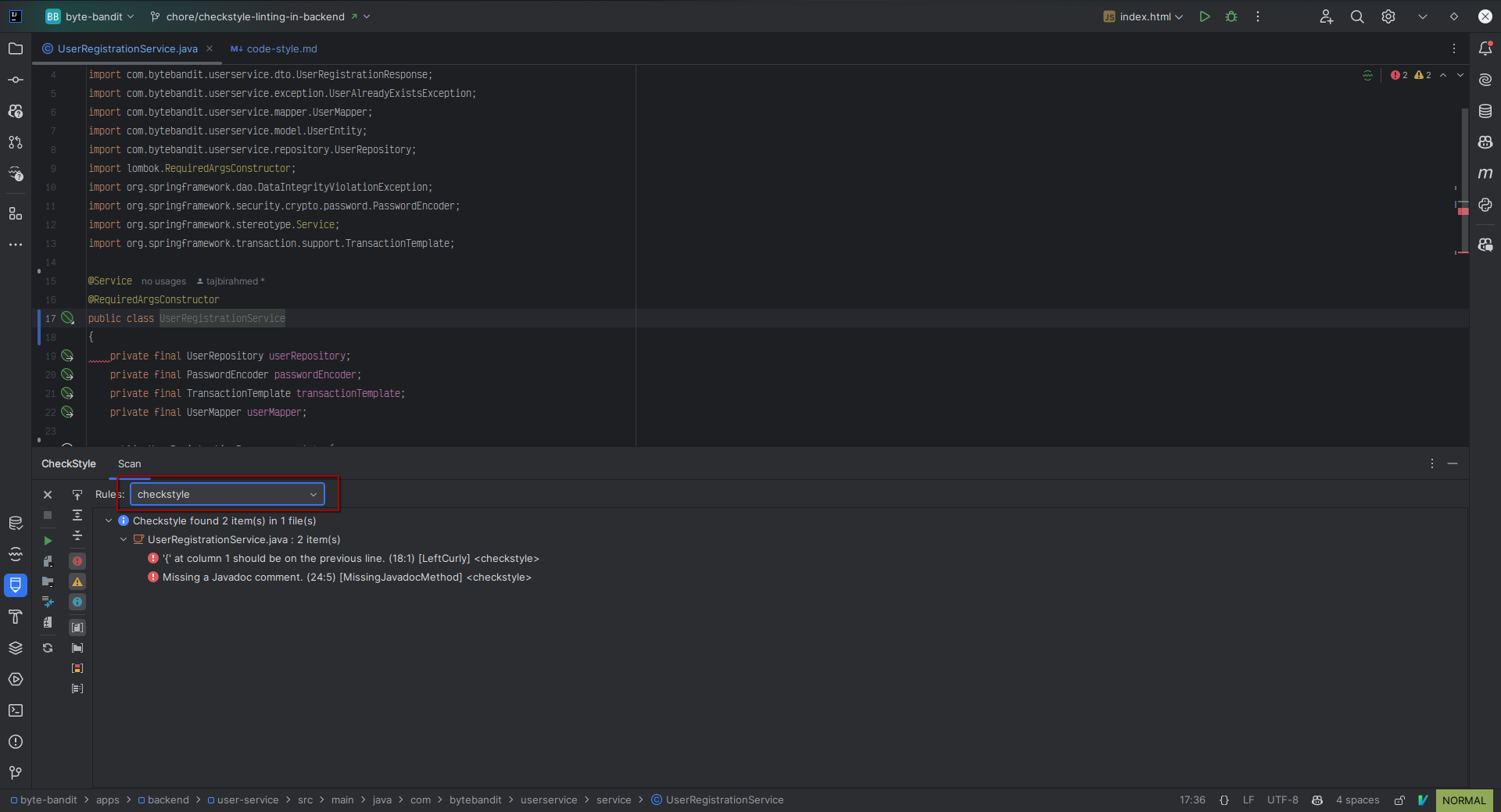The height and width of the screenshot is (812, 1501).
Task: Go to previous highlighted error arrow
Action: [x=1443, y=75]
